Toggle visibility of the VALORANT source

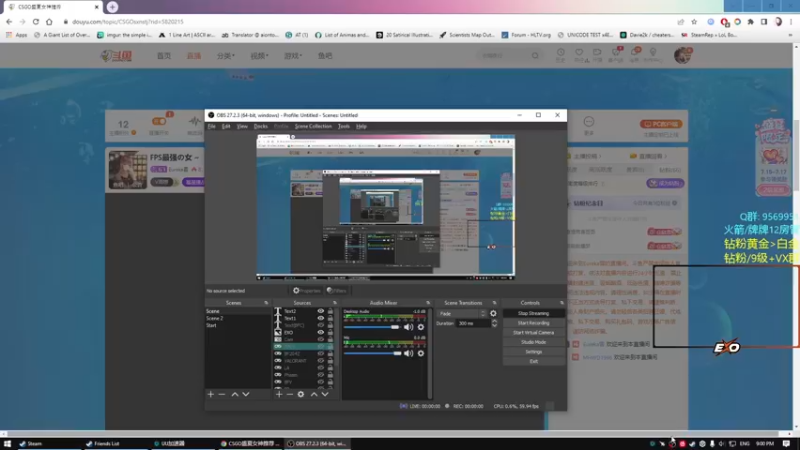coord(320,361)
